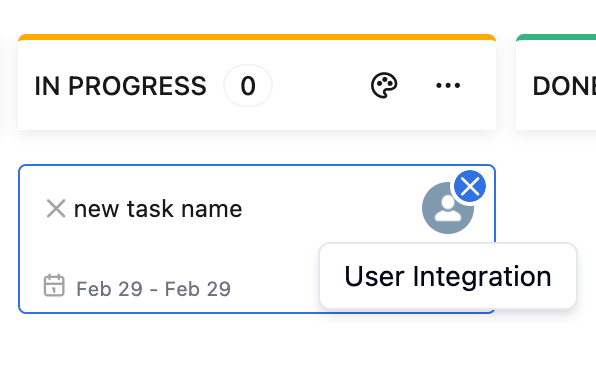Open the three-dots menu of IN PROGRESS column
This screenshot has height=374, width=596.
[x=448, y=86]
